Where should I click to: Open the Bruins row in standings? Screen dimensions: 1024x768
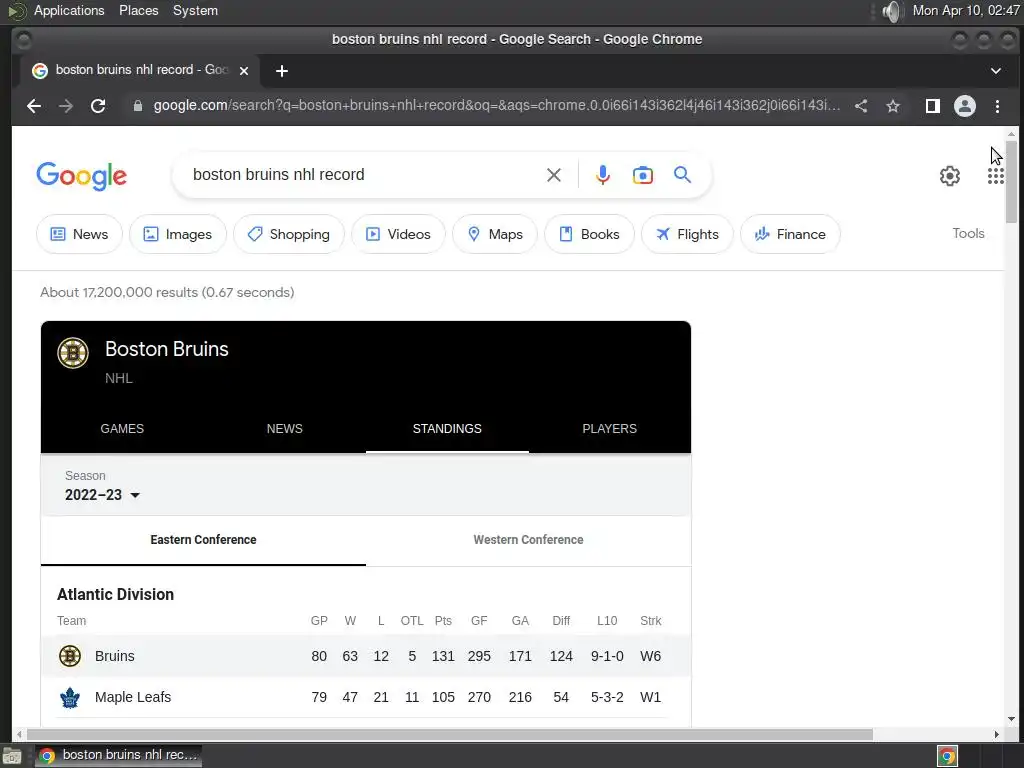(366, 656)
